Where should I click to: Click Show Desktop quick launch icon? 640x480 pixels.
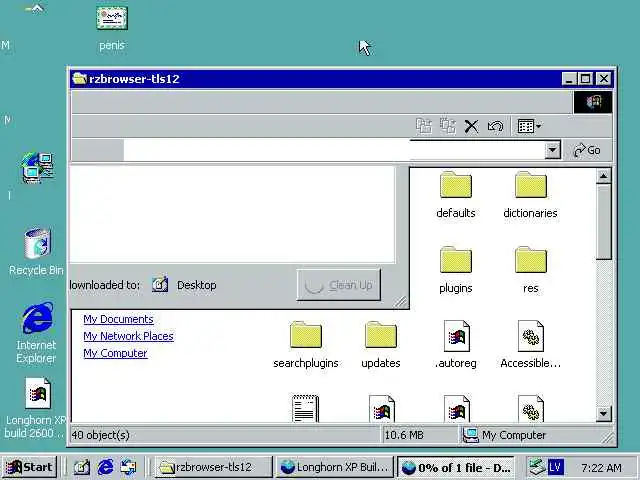pyautogui.click(x=82, y=467)
